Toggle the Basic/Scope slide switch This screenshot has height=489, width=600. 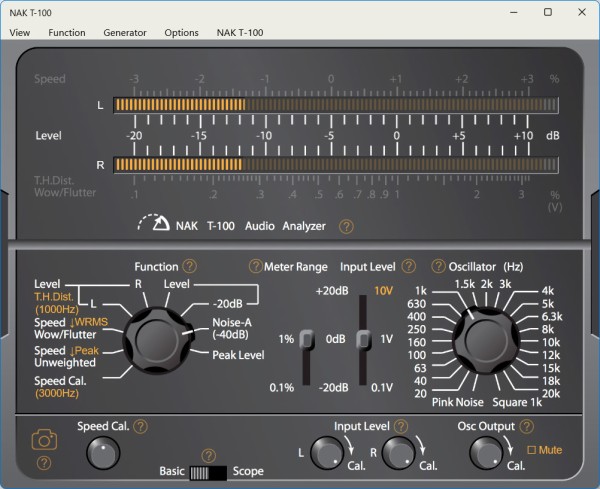(209, 473)
